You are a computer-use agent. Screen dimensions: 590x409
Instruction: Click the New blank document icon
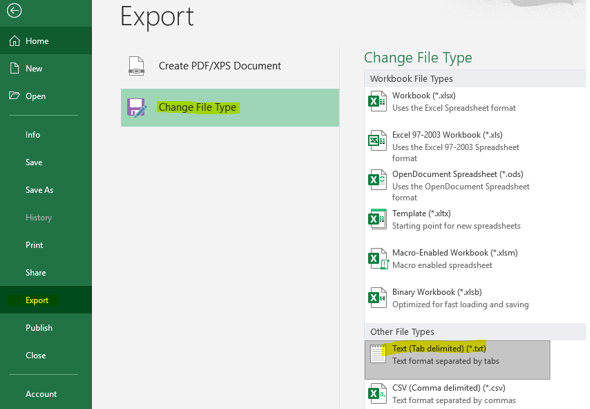(14, 68)
